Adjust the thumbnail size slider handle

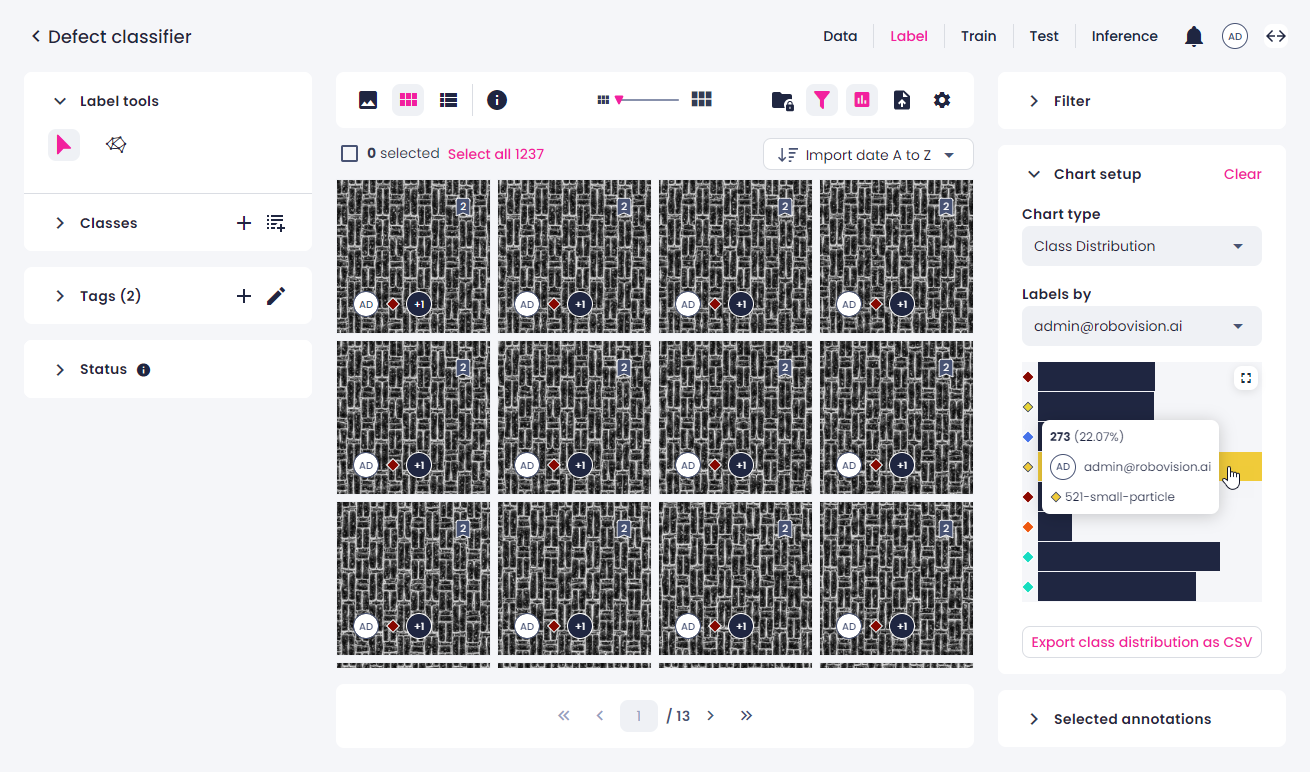coord(619,99)
